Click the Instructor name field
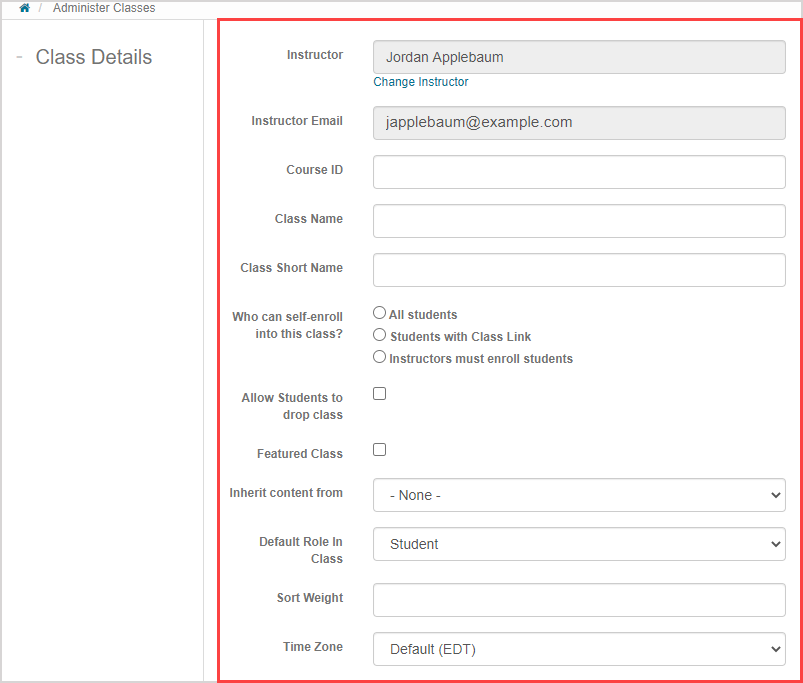 pyautogui.click(x=578, y=57)
